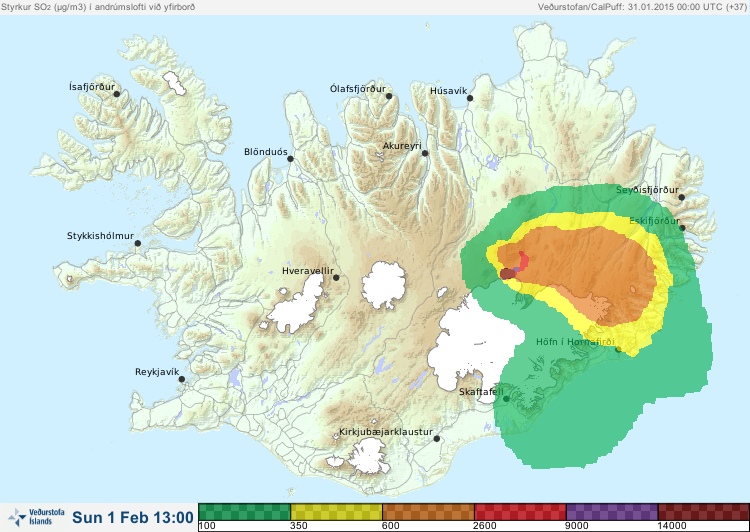This screenshot has height=532, width=750.
Task: Click the Stykkishólmur label
Action: tap(100, 236)
